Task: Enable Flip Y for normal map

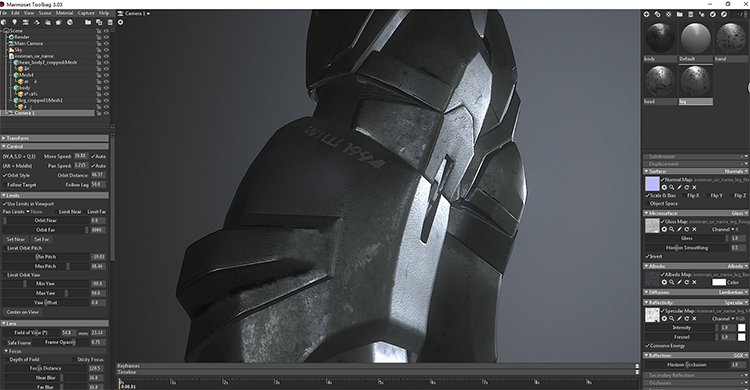Action: tap(707, 195)
